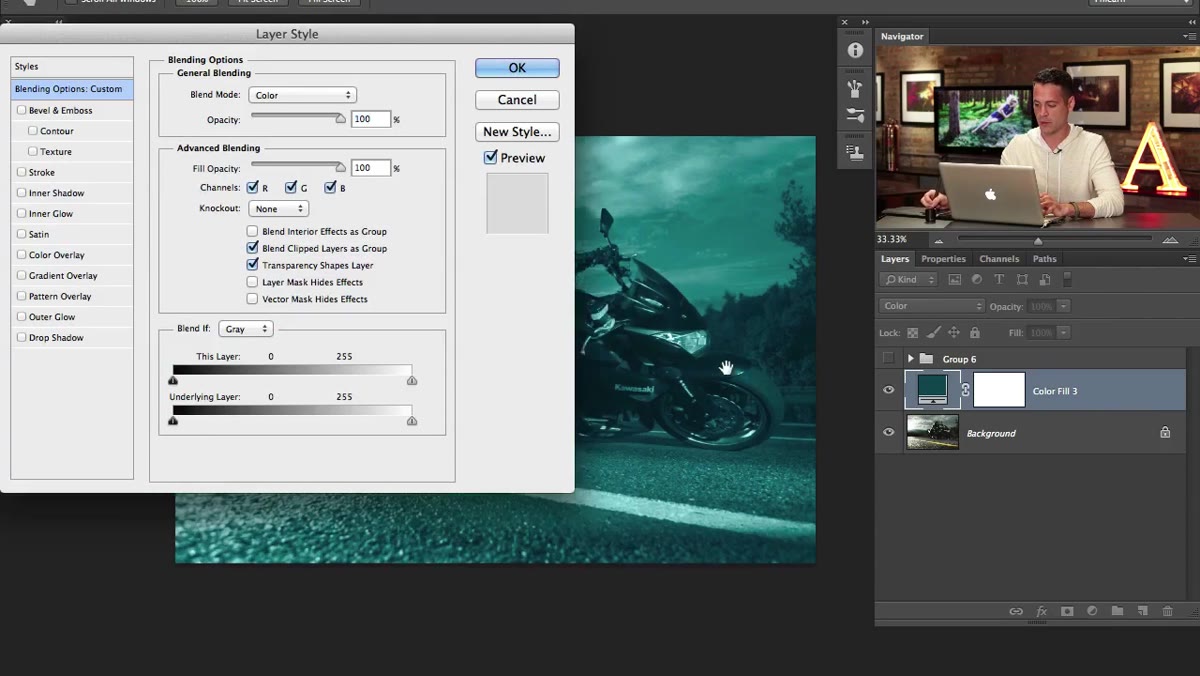Open the Layers panel flyout menu
This screenshot has width=1200, height=676.
coord(1189,258)
